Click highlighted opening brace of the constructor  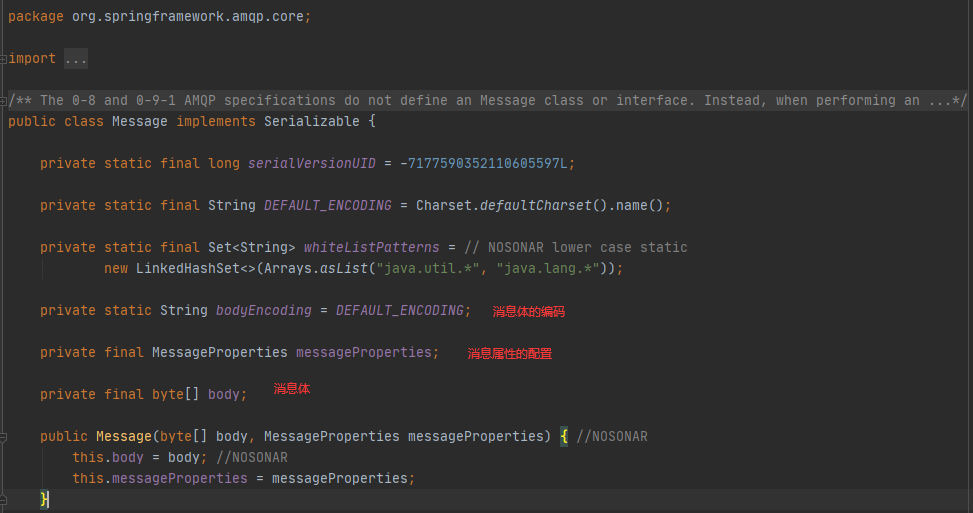coord(563,437)
